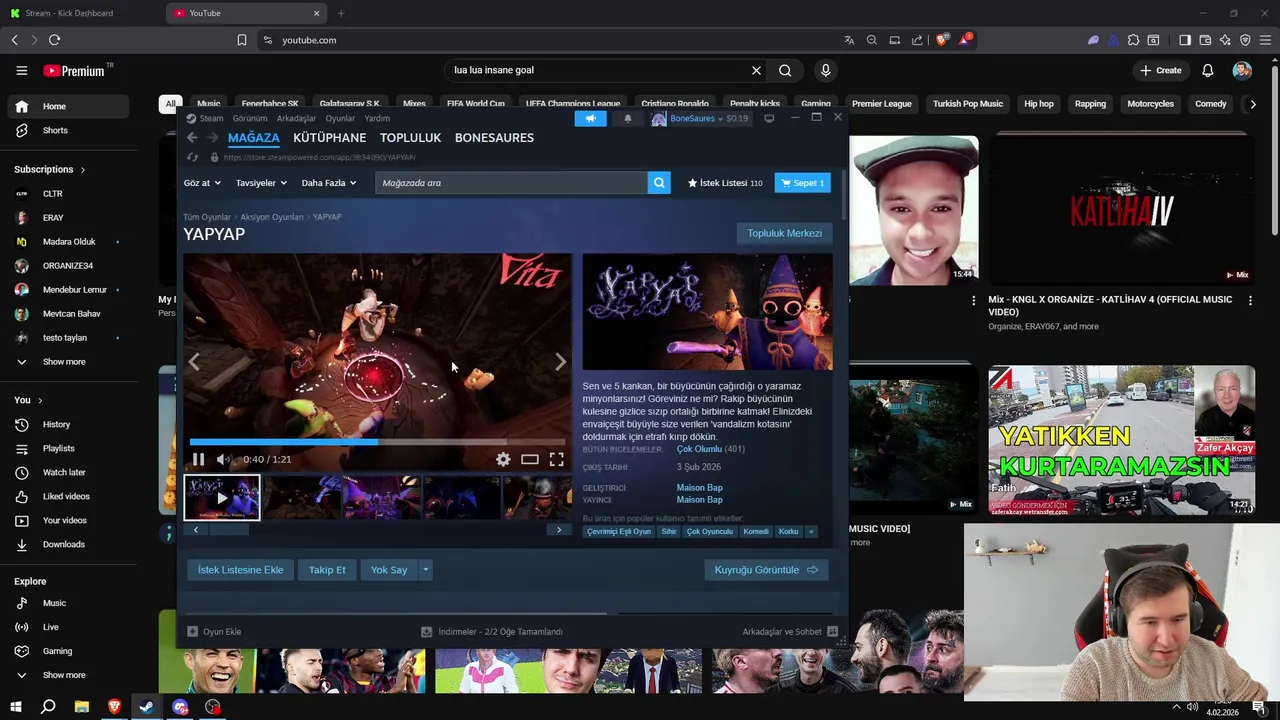Open the Steam announcements megaphone
The image size is (1280, 720).
coord(590,118)
